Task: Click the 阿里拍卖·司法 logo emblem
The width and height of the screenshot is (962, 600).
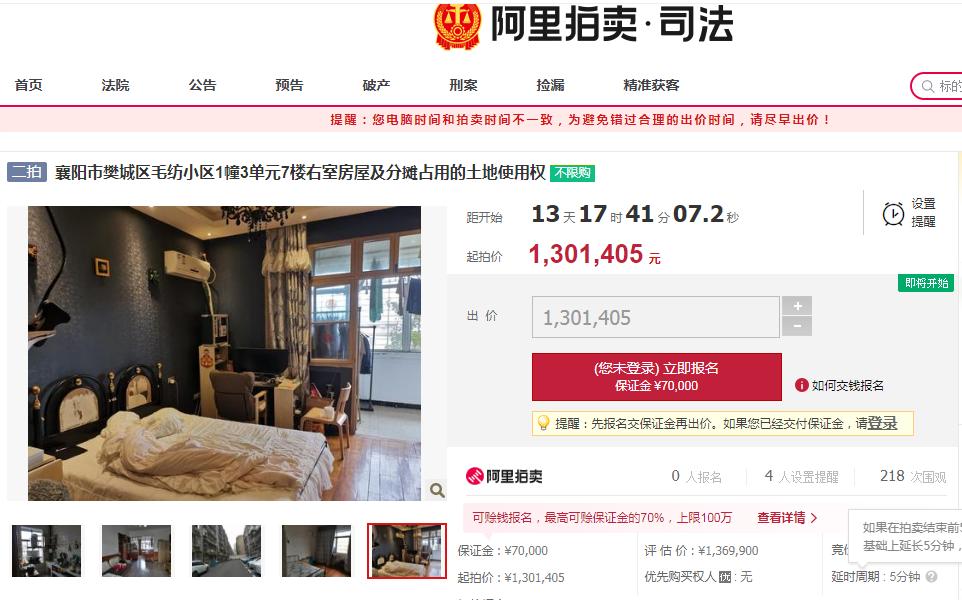Action: click(x=457, y=26)
